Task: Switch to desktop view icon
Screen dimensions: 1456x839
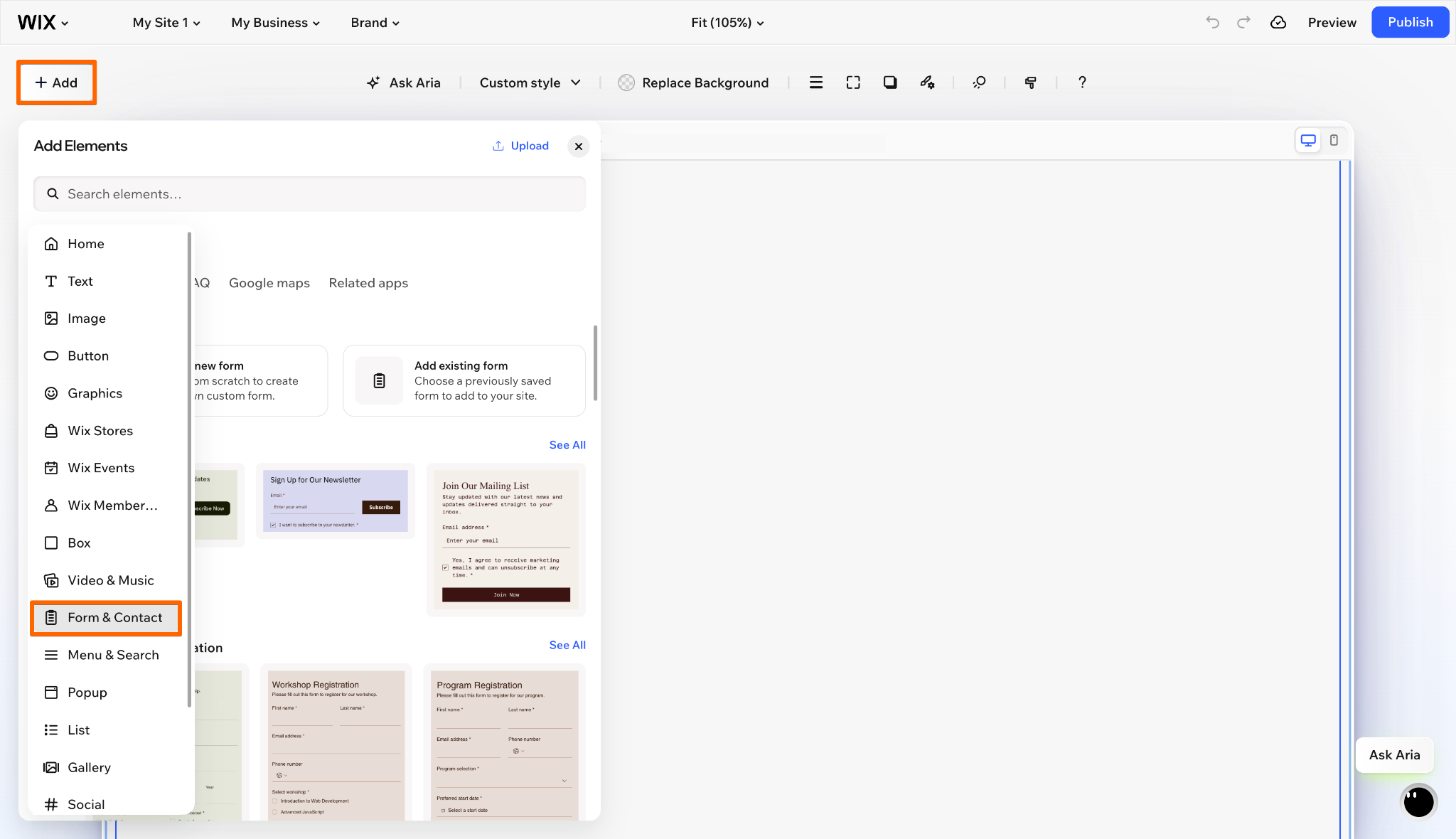Action: pyautogui.click(x=1308, y=140)
